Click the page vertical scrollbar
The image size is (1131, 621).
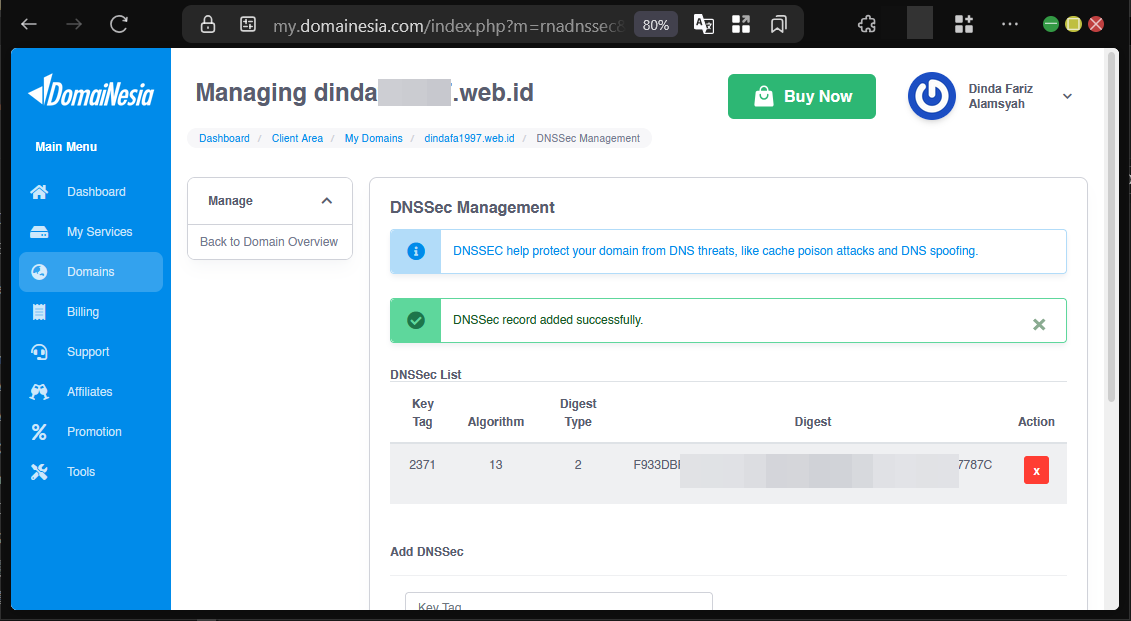tap(1112, 226)
